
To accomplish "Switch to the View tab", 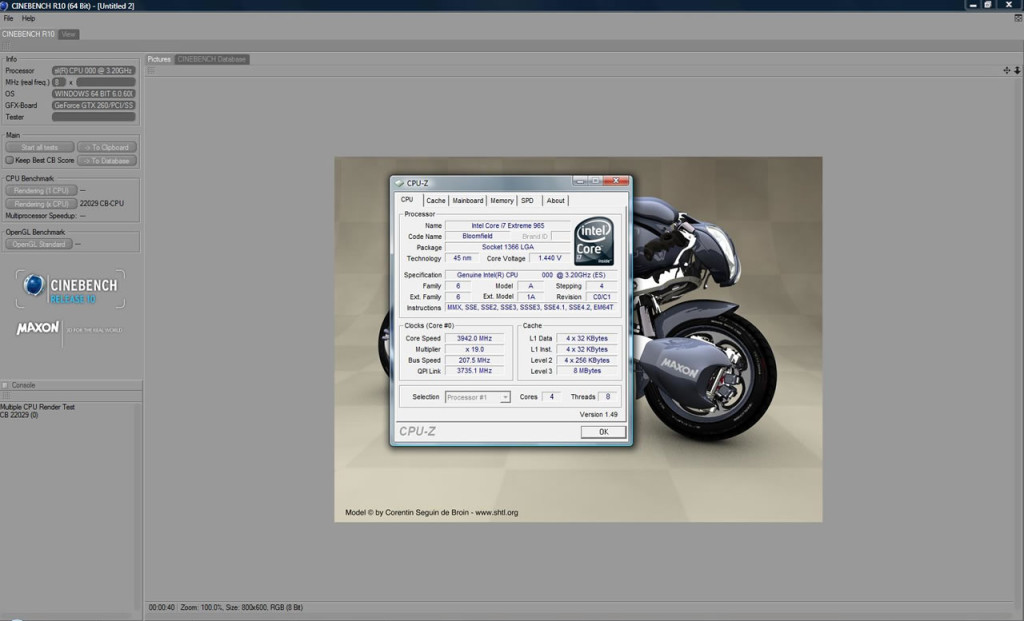I will [69, 34].
